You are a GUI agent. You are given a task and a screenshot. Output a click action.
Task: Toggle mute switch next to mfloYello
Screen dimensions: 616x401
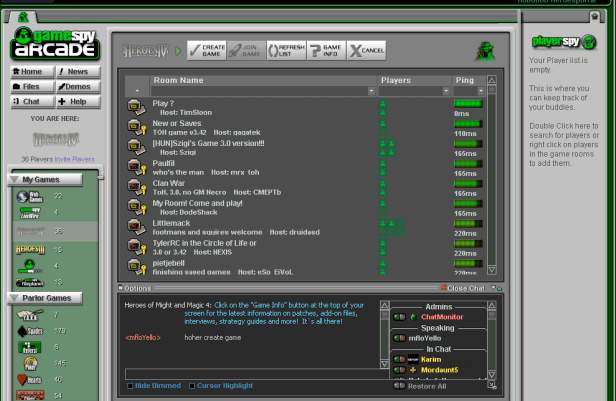click(x=399, y=338)
